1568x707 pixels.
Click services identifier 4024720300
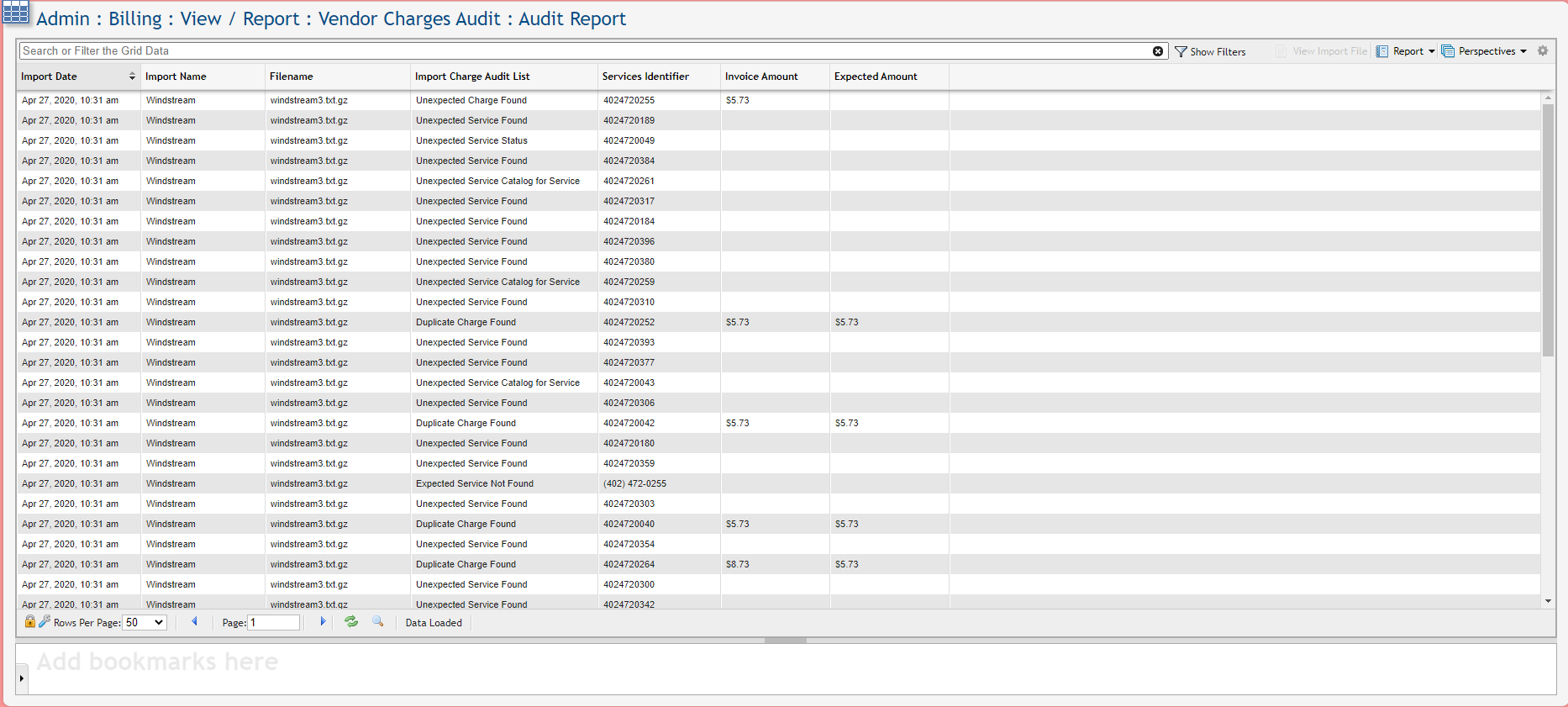click(x=629, y=584)
